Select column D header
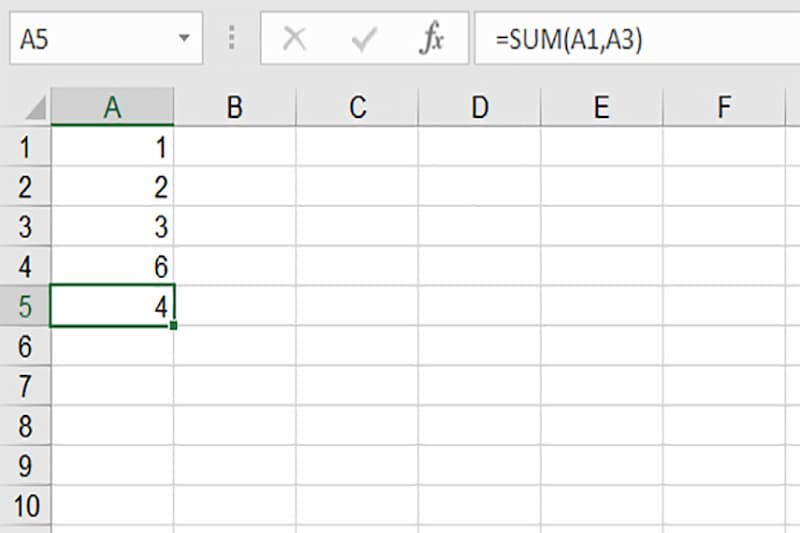 (x=480, y=108)
